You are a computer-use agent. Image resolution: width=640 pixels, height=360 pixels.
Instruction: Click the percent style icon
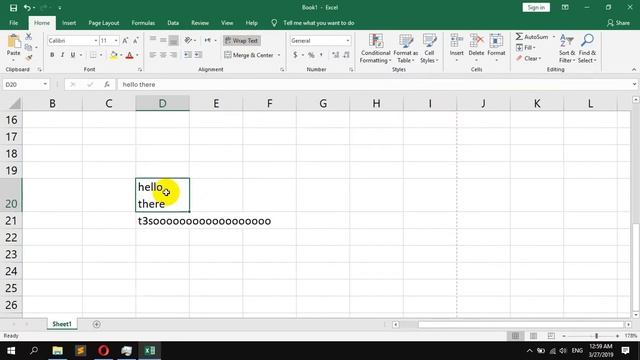(x=311, y=55)
